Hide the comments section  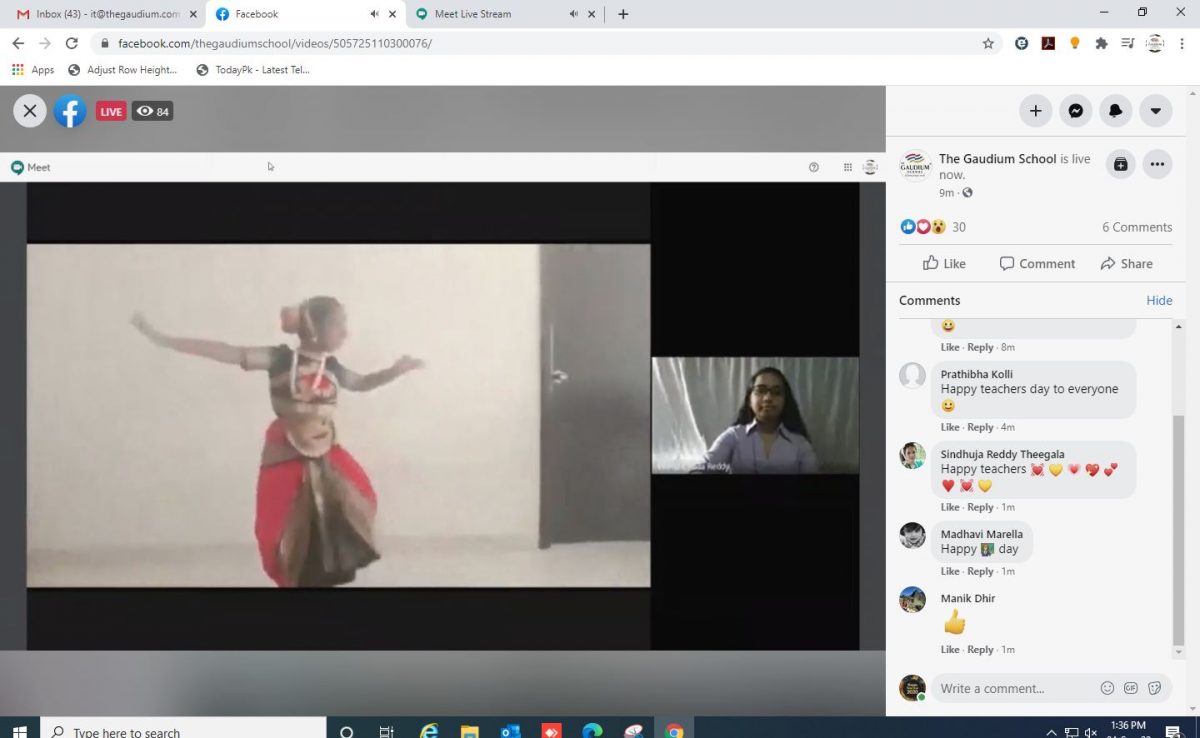click(1158, 300)
